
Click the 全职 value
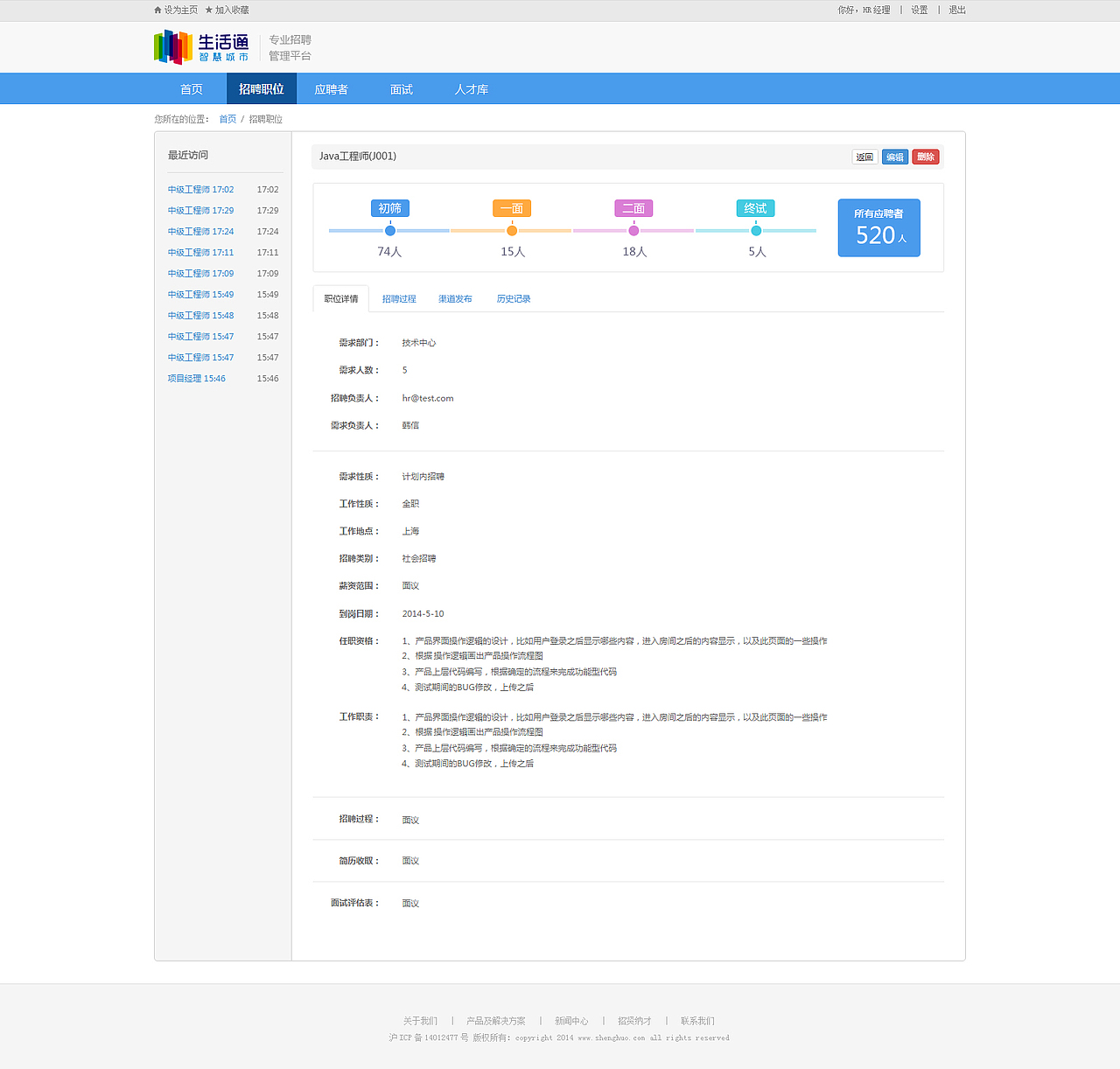(x=410, y=504)
